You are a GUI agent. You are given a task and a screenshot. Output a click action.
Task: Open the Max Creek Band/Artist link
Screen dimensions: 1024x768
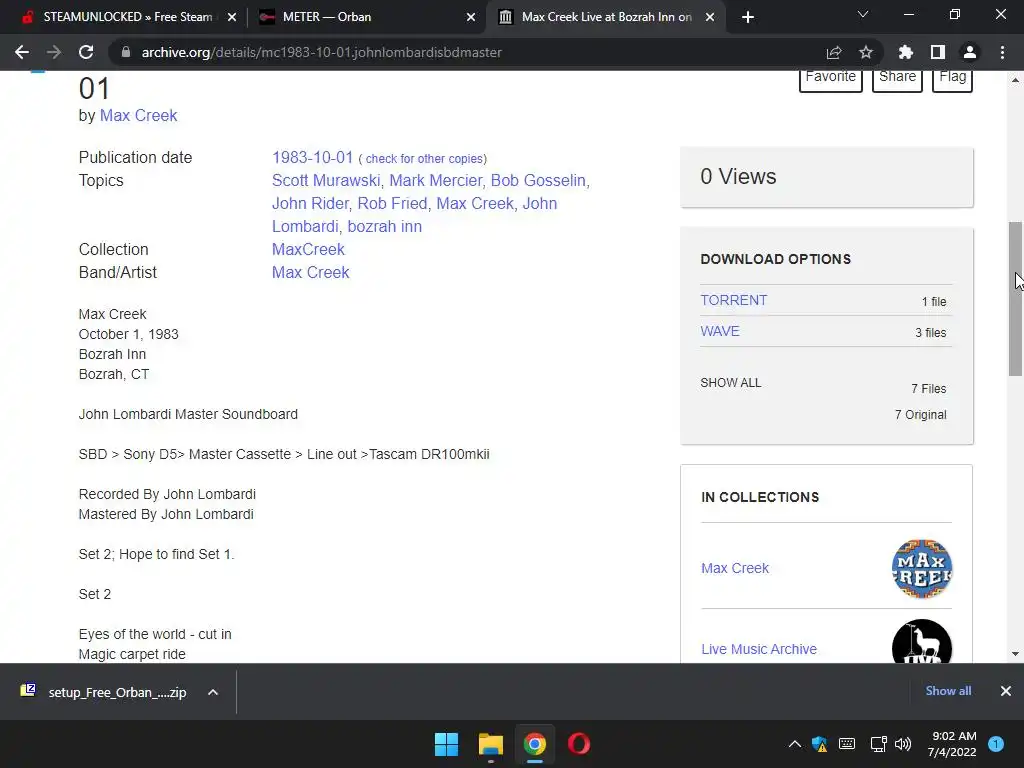coord(311,272)
